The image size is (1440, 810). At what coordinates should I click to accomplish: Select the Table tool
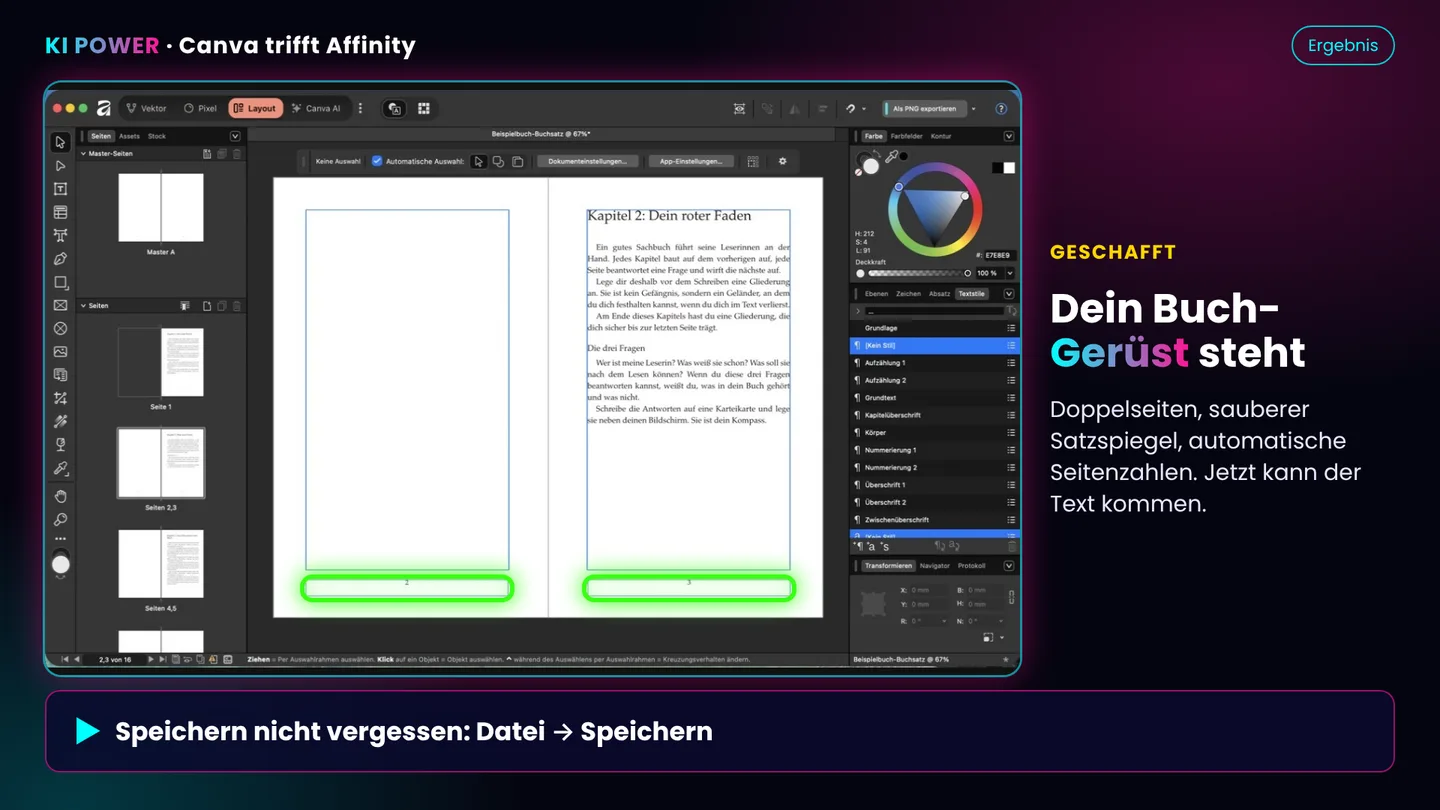coord(61,212)
